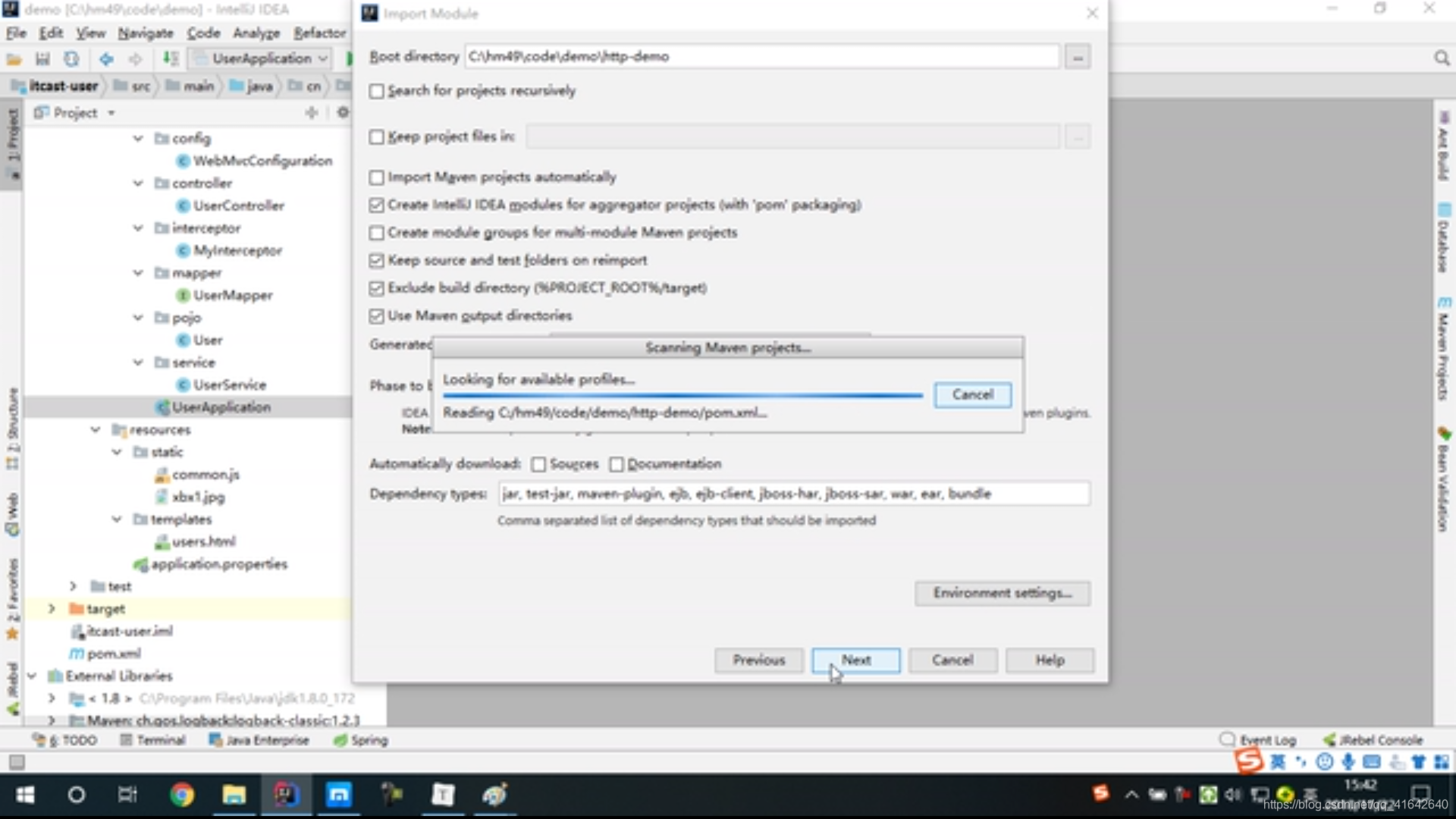1456x819 pixels.
Task: Toggle the tool window bars icon at bottom left
Action: tap(17, 762)
